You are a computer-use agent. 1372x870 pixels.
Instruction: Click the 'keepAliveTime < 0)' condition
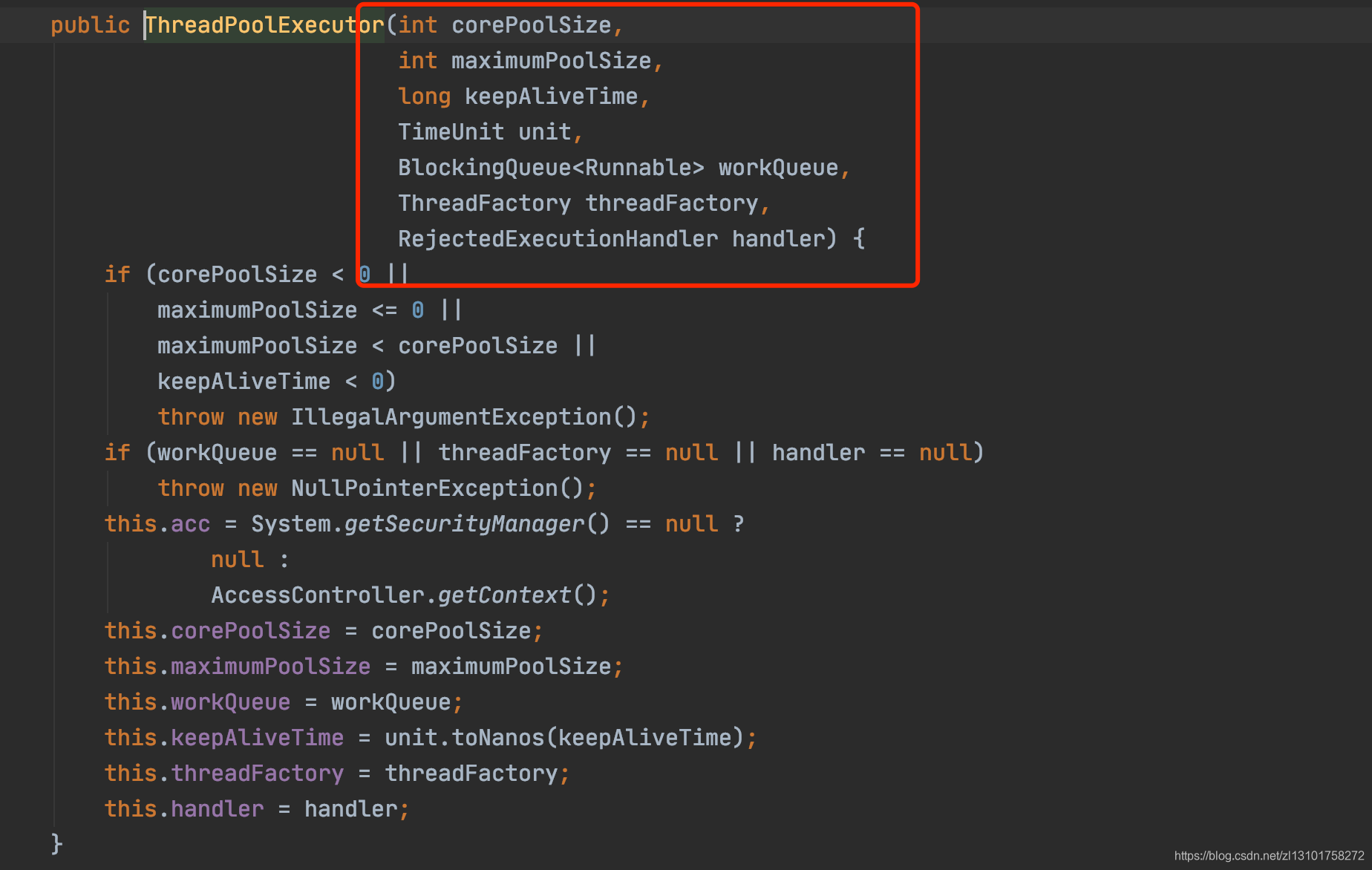pos(277,382)
